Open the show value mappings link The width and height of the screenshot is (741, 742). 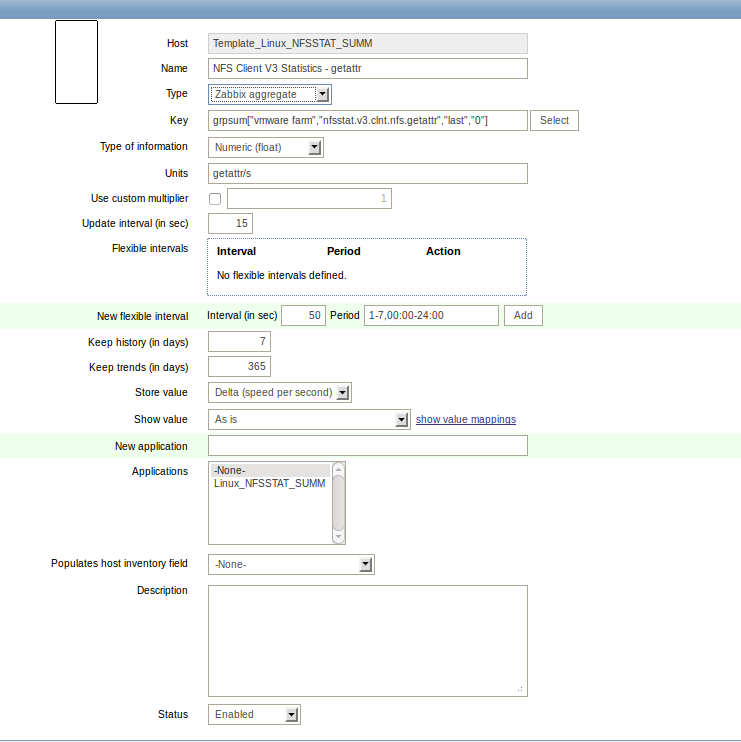click(466, 419)
